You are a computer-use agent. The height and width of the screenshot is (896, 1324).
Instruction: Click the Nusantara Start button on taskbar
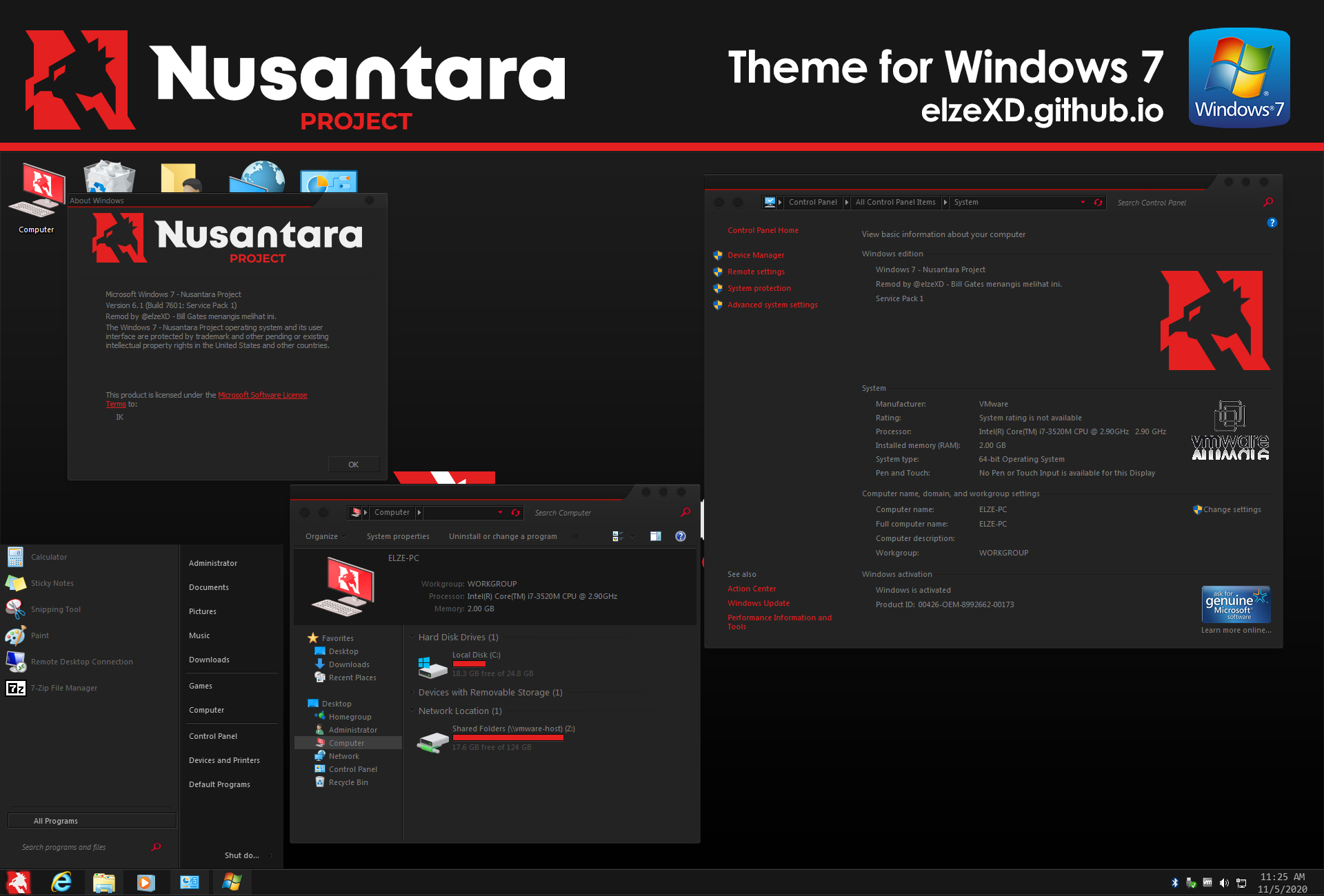tap(19, 882)
